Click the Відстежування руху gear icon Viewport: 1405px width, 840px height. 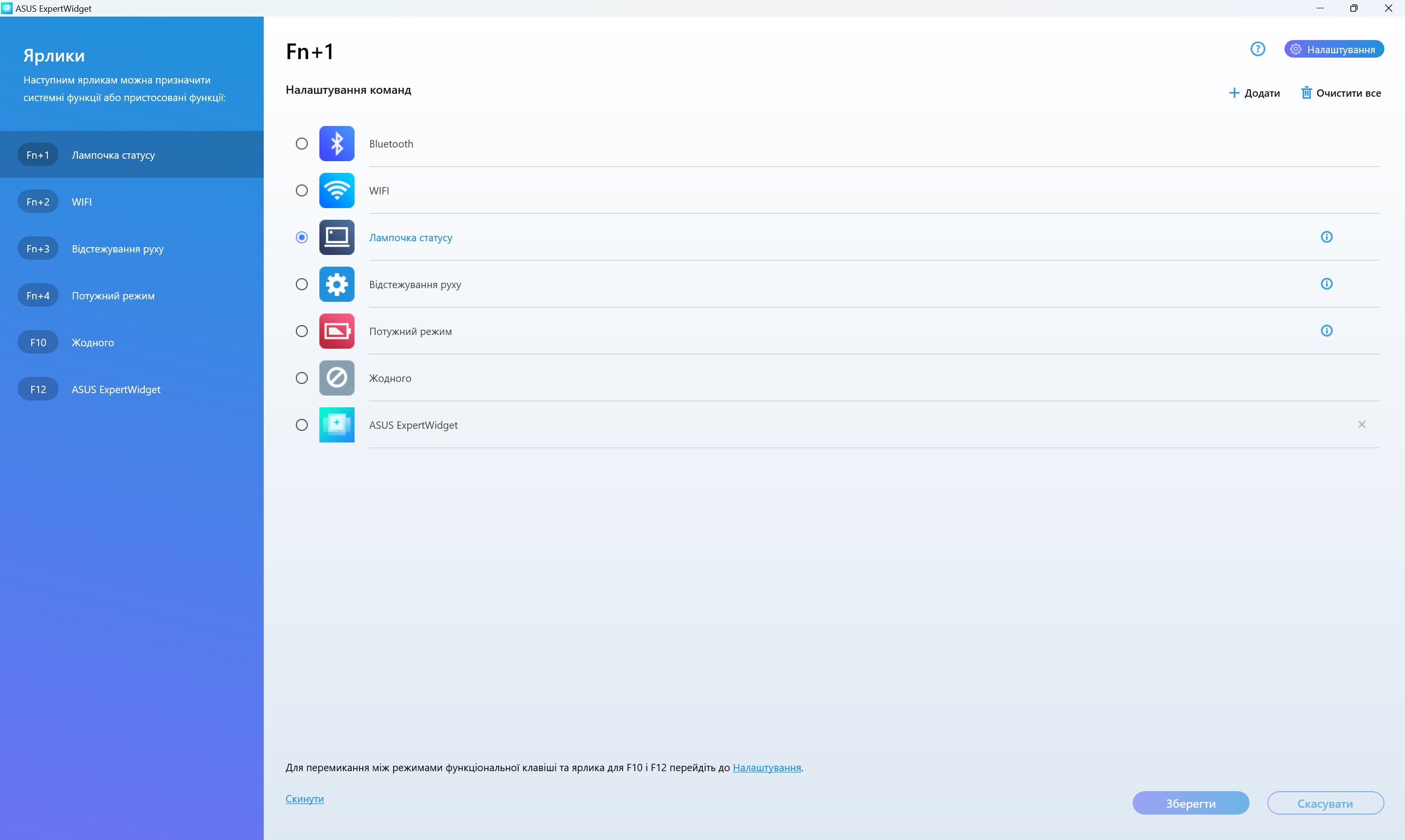336,284
